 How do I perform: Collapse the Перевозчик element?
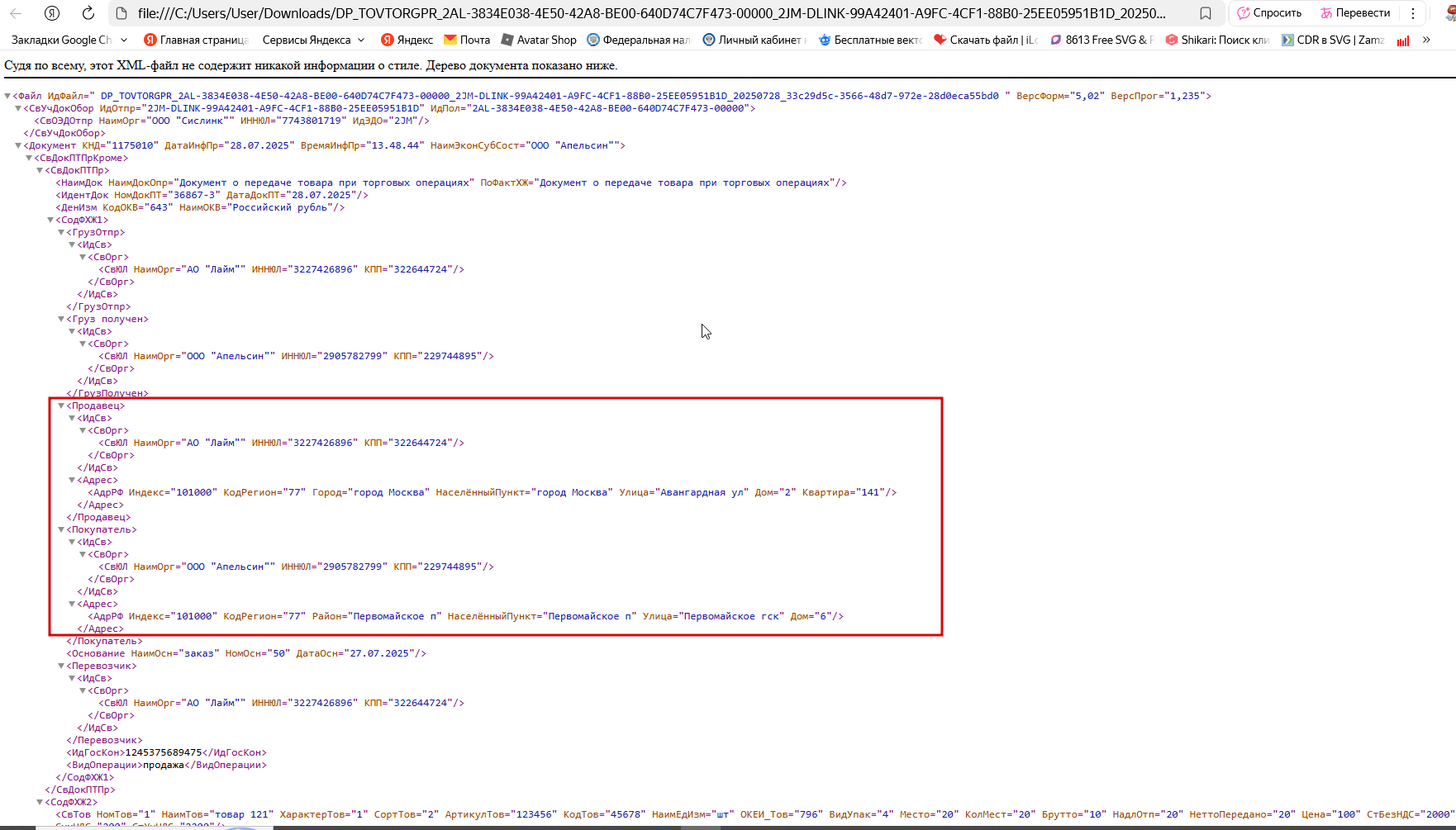coord(61,666)
